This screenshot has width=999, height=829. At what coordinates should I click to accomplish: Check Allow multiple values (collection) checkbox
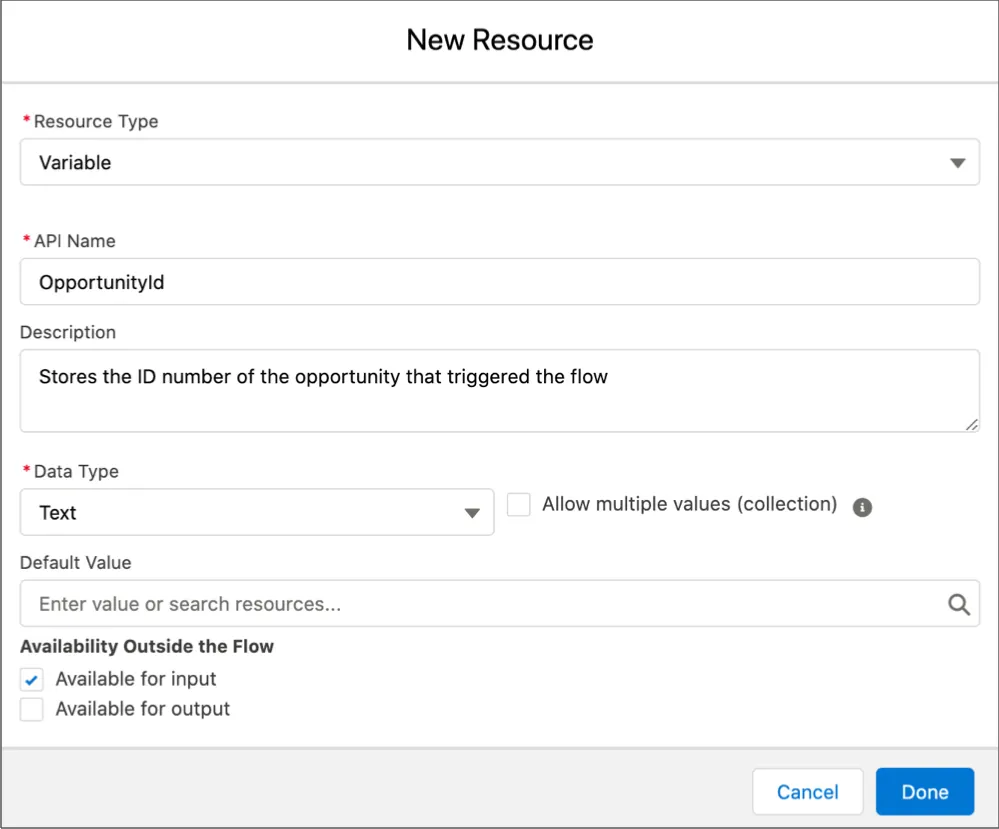pos(518,505)
